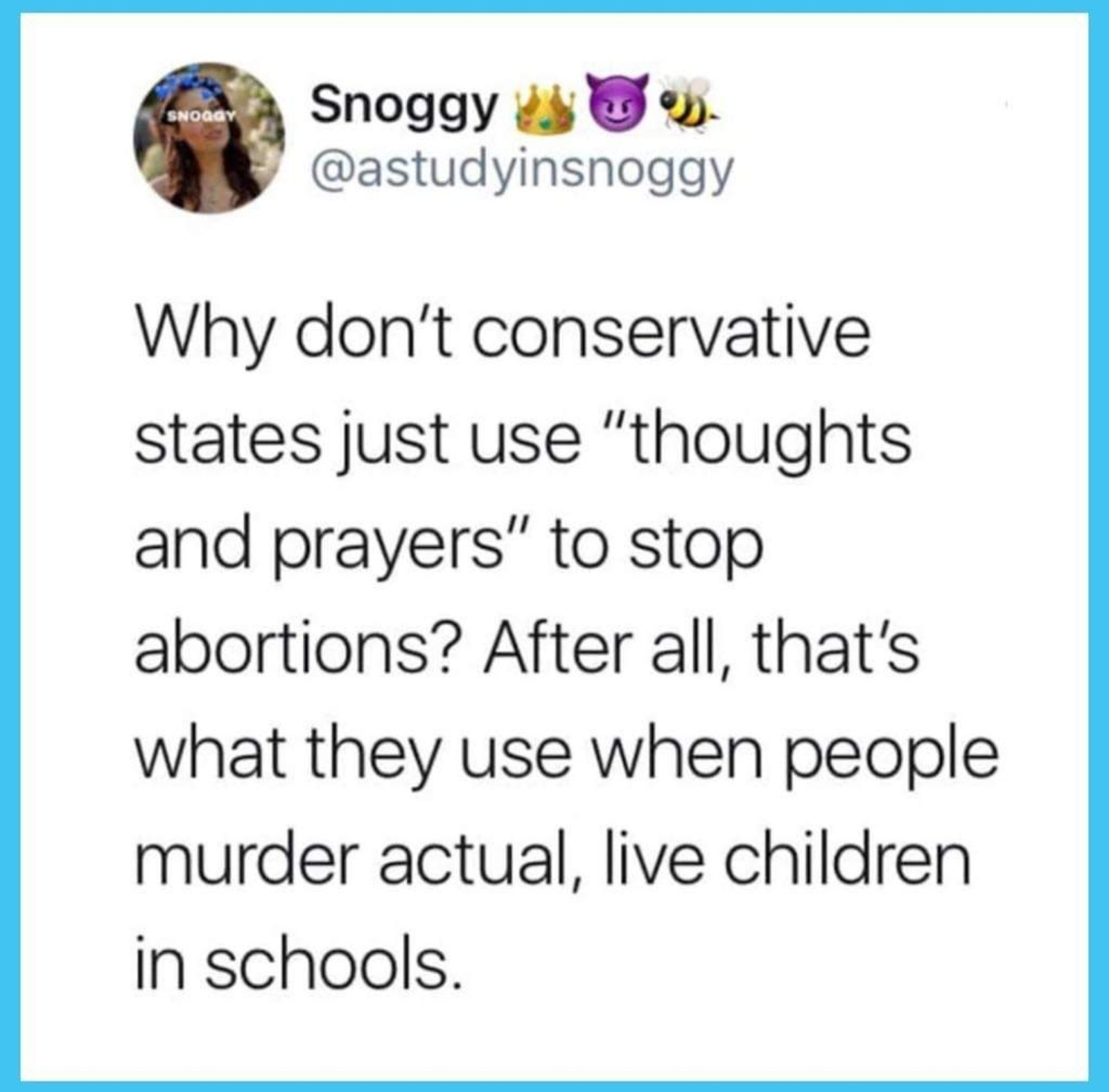The image size is (1109, 1092).
Task: Open the Snoggy display name link
Action: pos(405,108)
